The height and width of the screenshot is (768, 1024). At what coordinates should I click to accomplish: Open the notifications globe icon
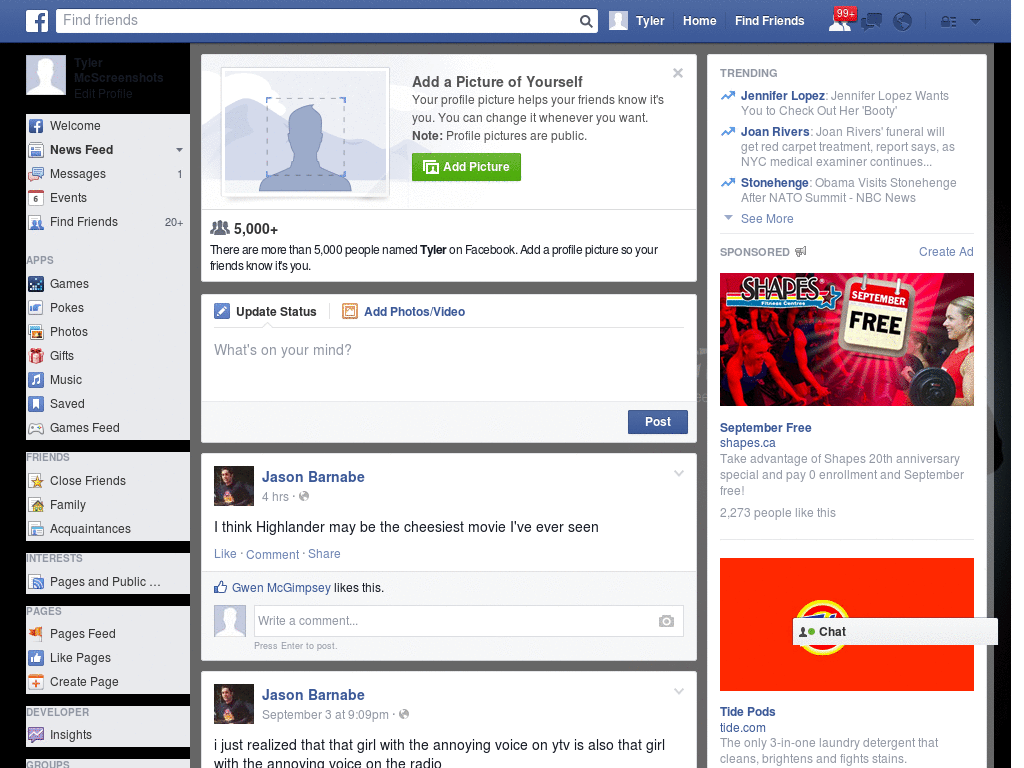tap(903, 22)
